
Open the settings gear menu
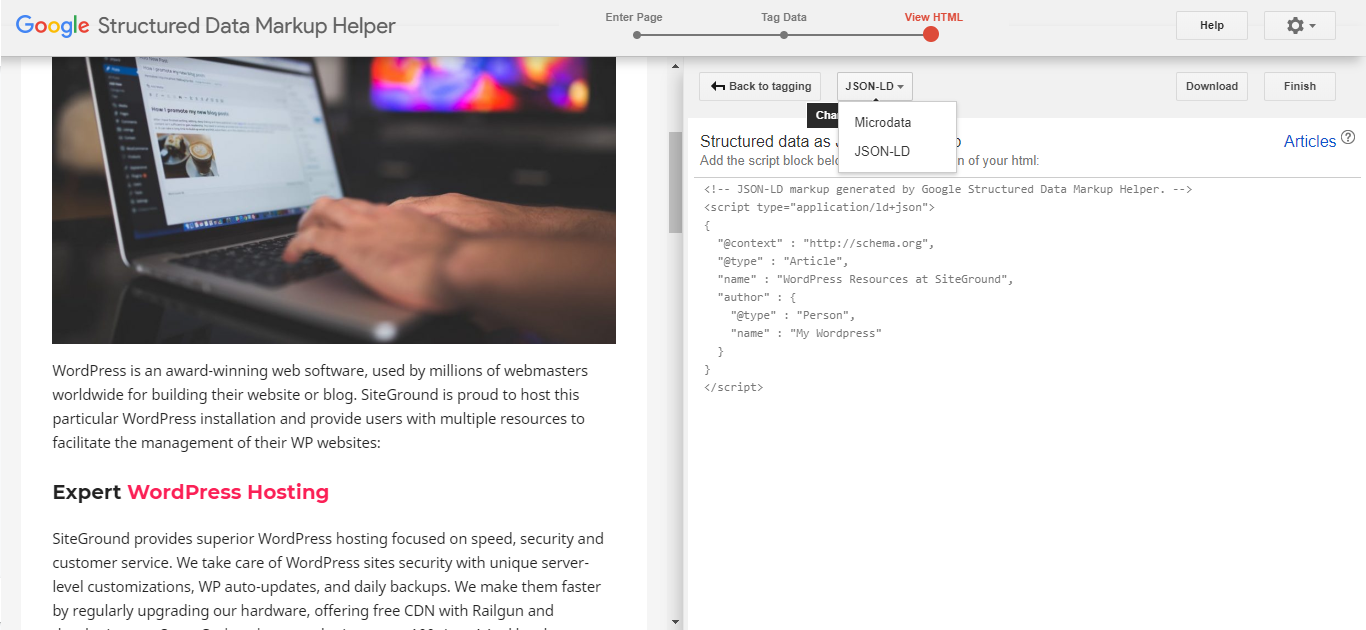coord(1299,26)
